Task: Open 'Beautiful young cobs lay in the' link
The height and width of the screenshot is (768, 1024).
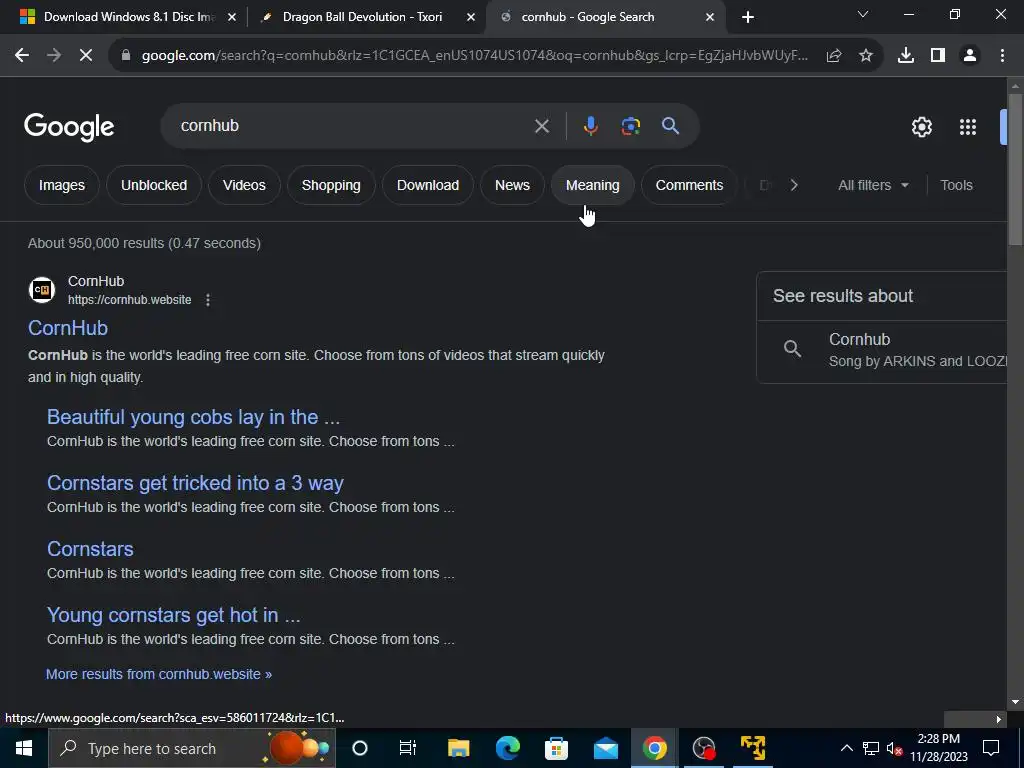Action: click(x=193, y=417)
